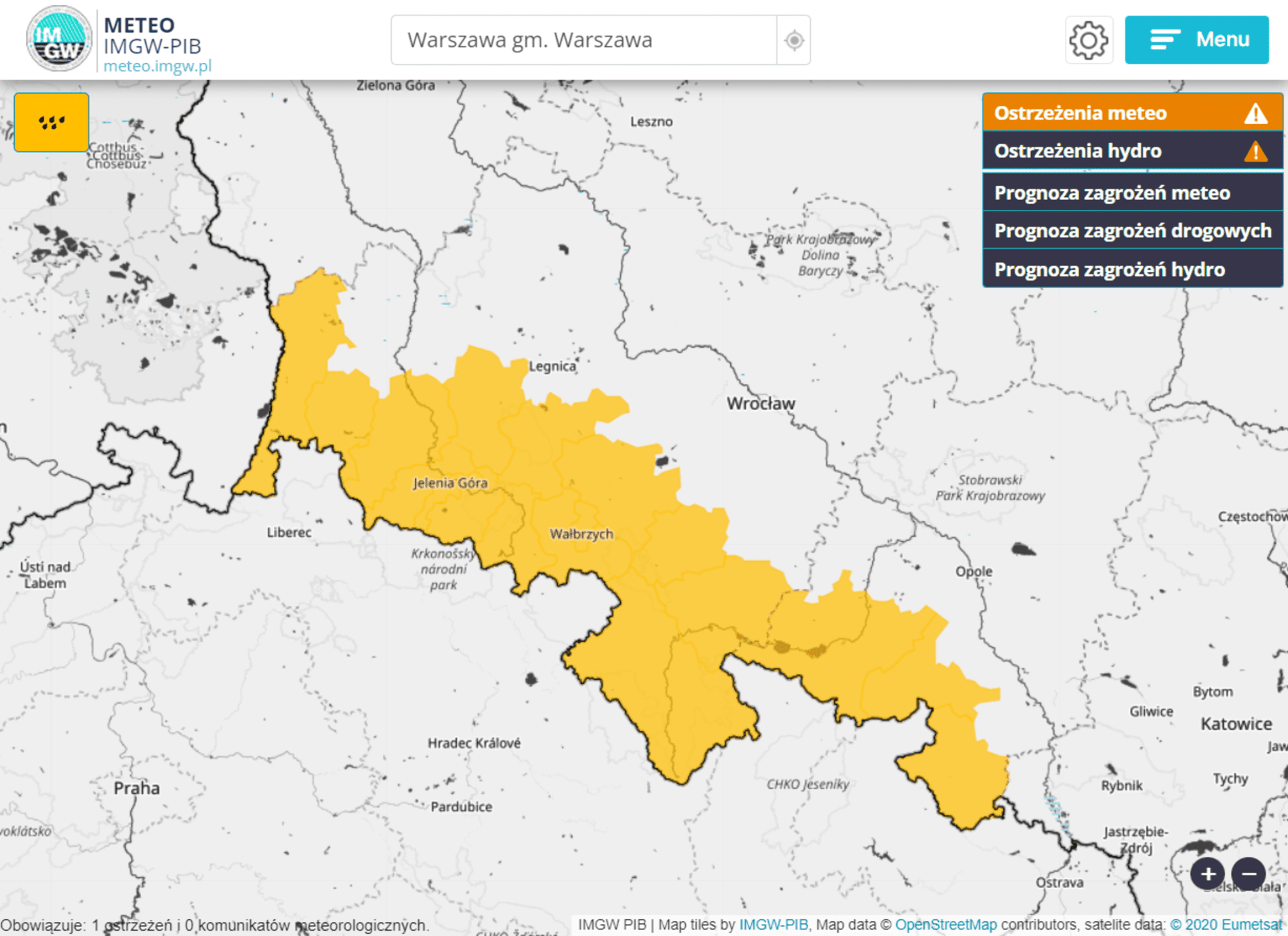This screenshot has width=1288, height=936.
Task: Select Ostrzeżenia meteo layer
Action: coord(1080,113)
